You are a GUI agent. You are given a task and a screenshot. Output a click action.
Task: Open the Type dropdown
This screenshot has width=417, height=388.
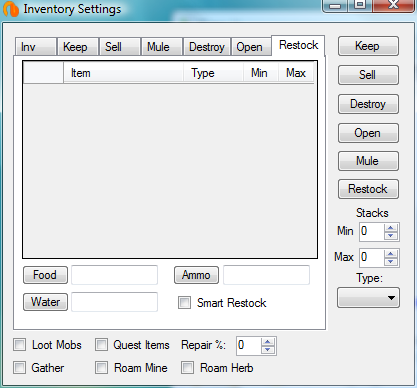click(368, 298)
